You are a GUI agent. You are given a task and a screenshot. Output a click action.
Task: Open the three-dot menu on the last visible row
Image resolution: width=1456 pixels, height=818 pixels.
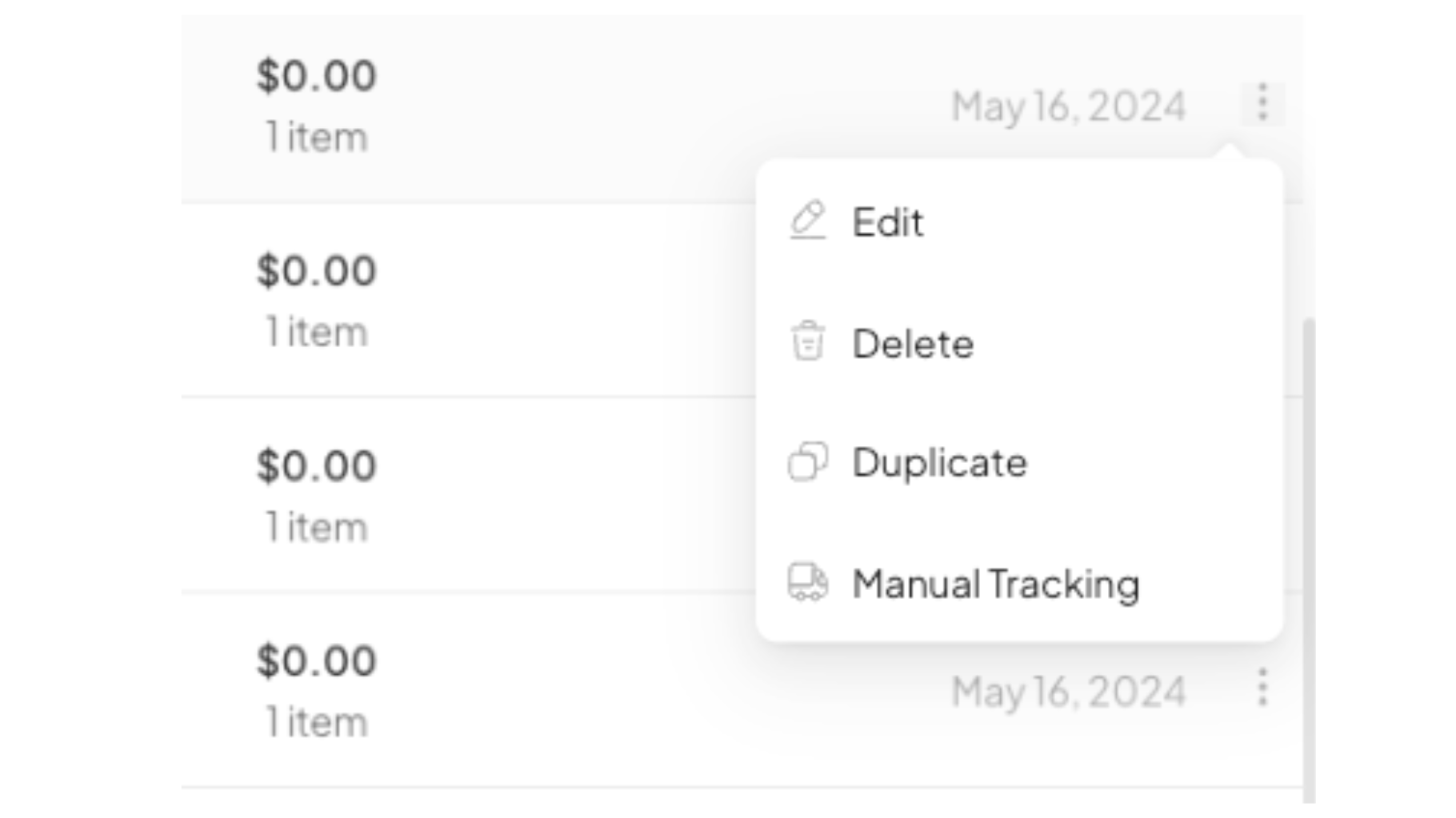tap(1262, 688)
